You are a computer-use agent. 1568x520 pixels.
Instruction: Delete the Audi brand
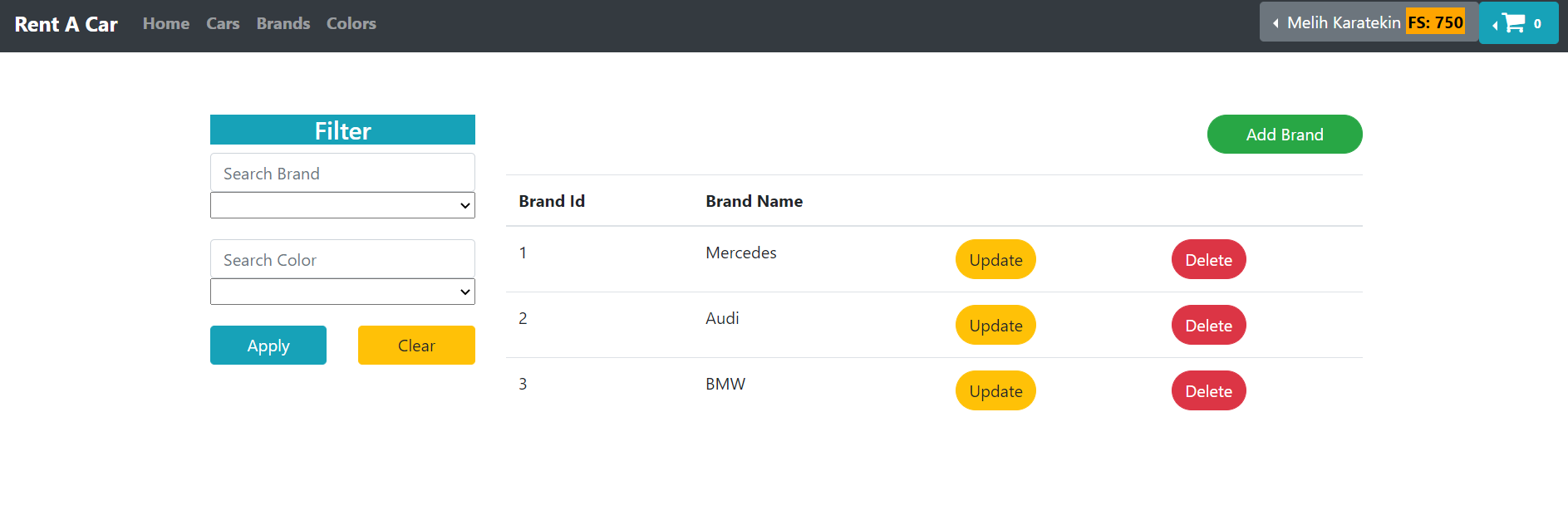click(1208, 326)
